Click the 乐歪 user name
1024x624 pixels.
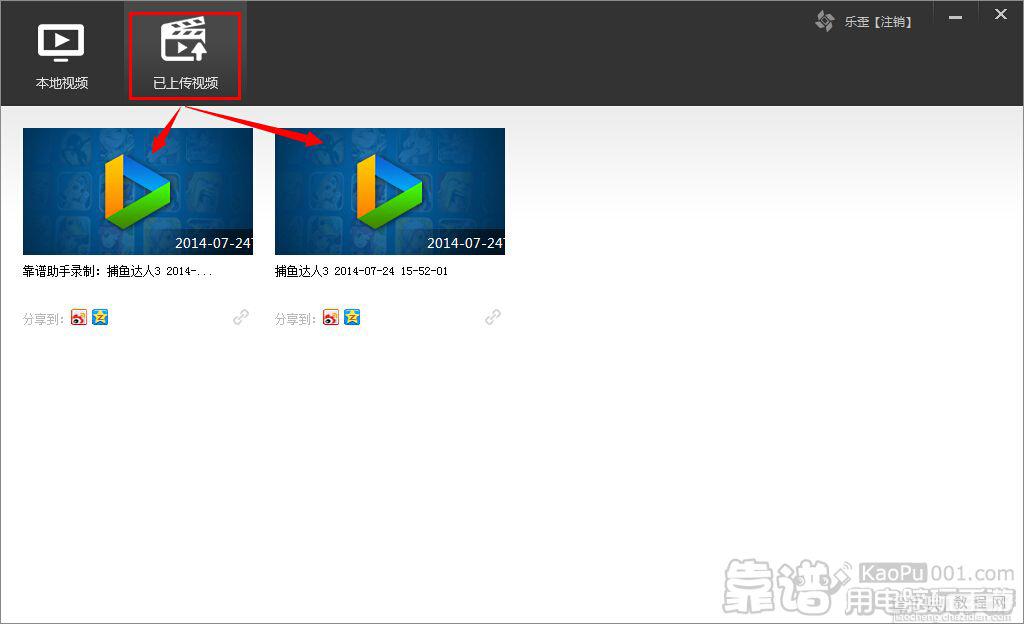click(857, 22)
